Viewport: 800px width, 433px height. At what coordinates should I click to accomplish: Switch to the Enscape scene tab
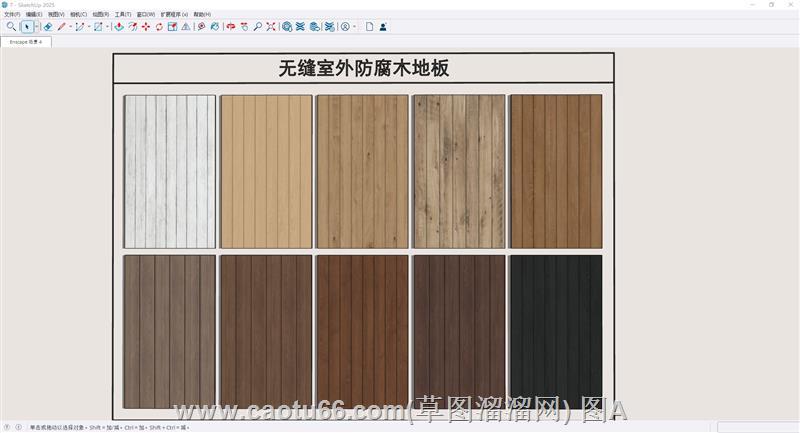click(26, 42)
